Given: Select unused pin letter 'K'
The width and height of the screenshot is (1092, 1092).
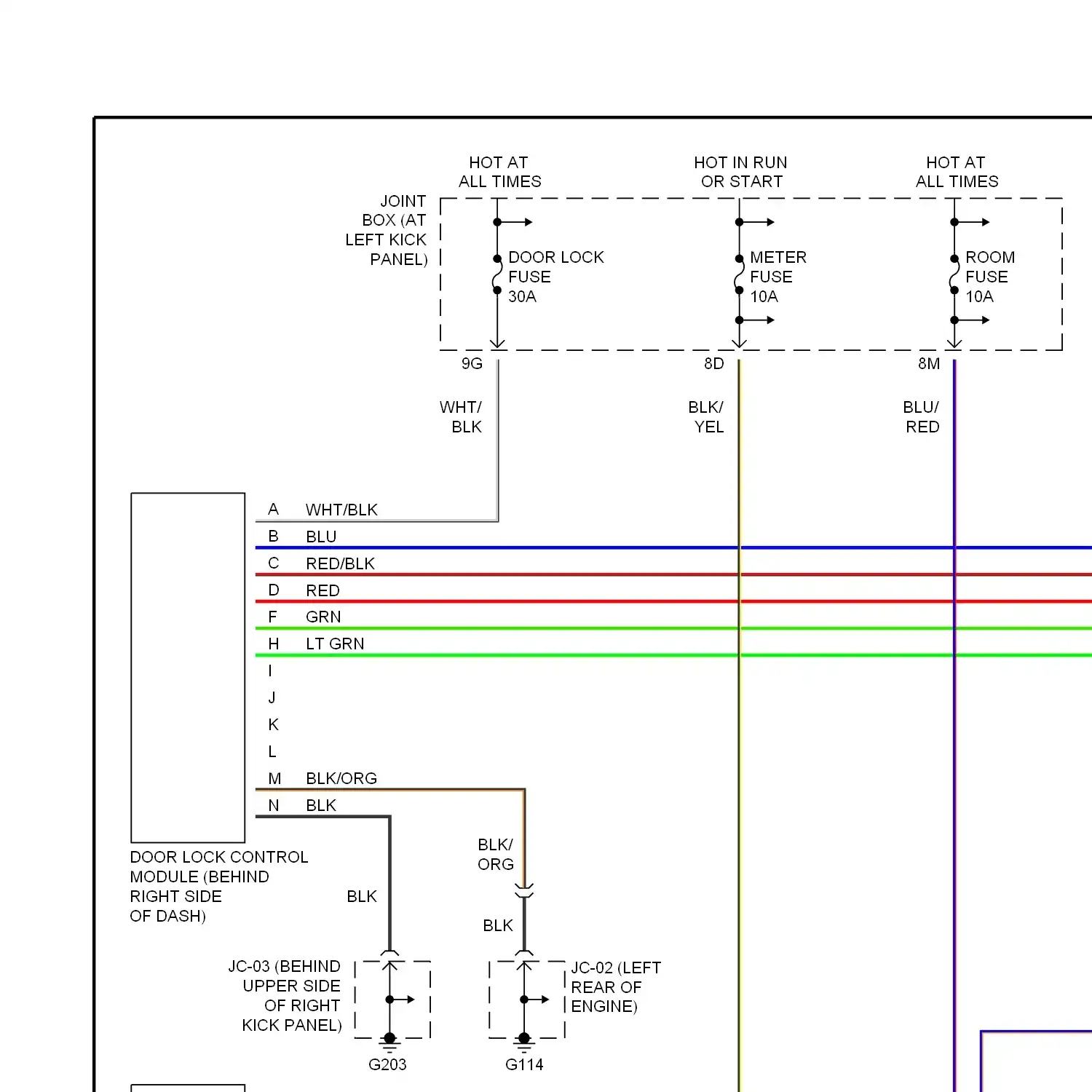Looking at the screenshot, I should pyautogui.click(x=273, y=724).
